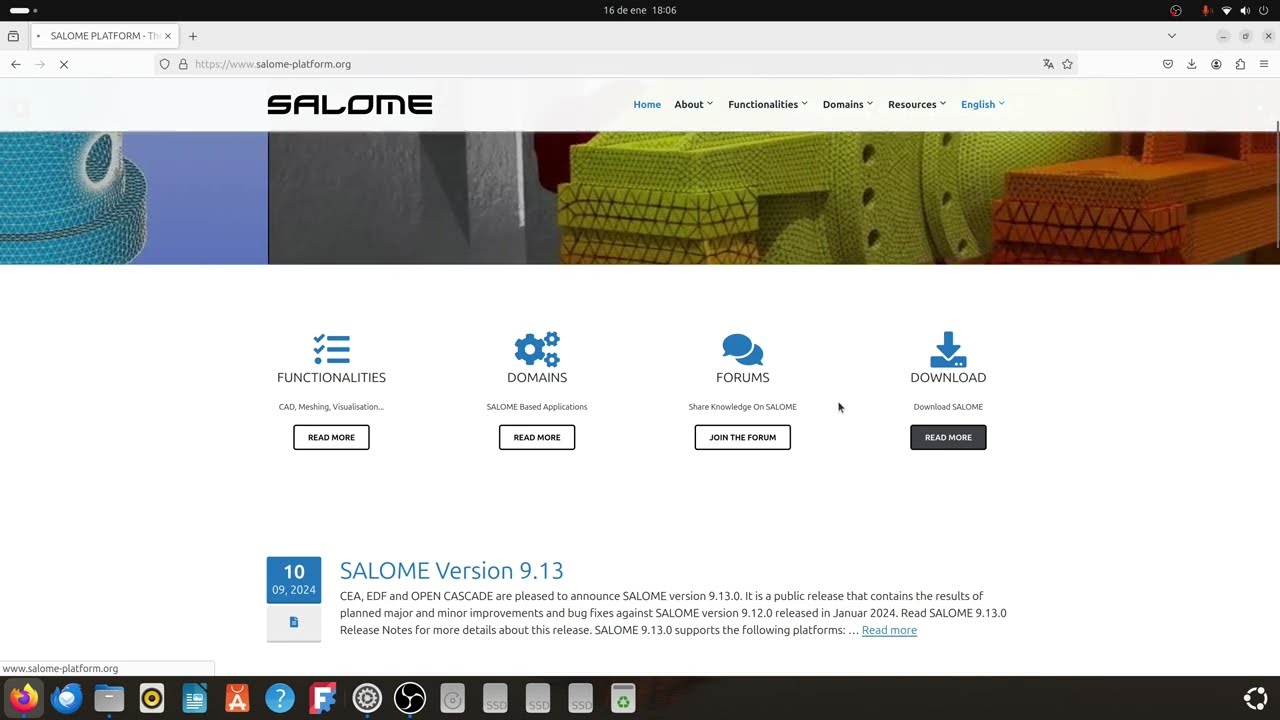Open the English language dropdown
The width and height of the screenshot is (1280, 720).
pyautogui.click(x=983, y=104)
